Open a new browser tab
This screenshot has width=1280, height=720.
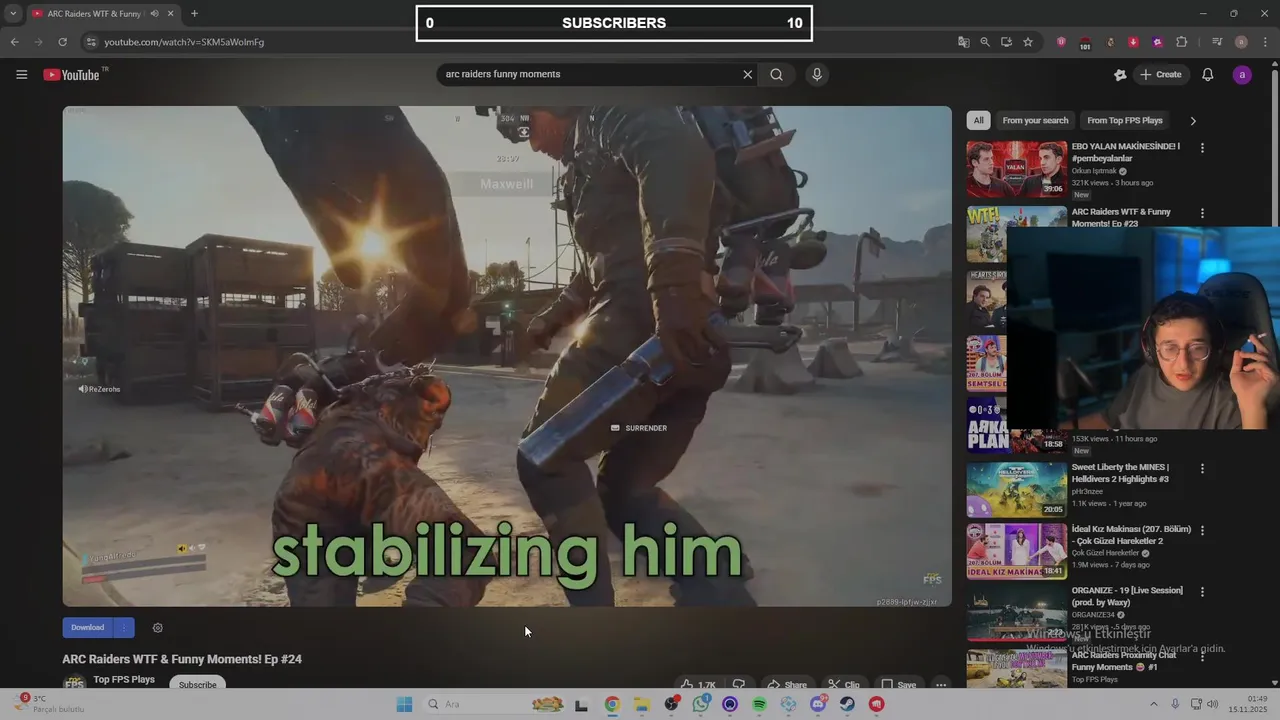pyautogui.click(x=194, y=13)
